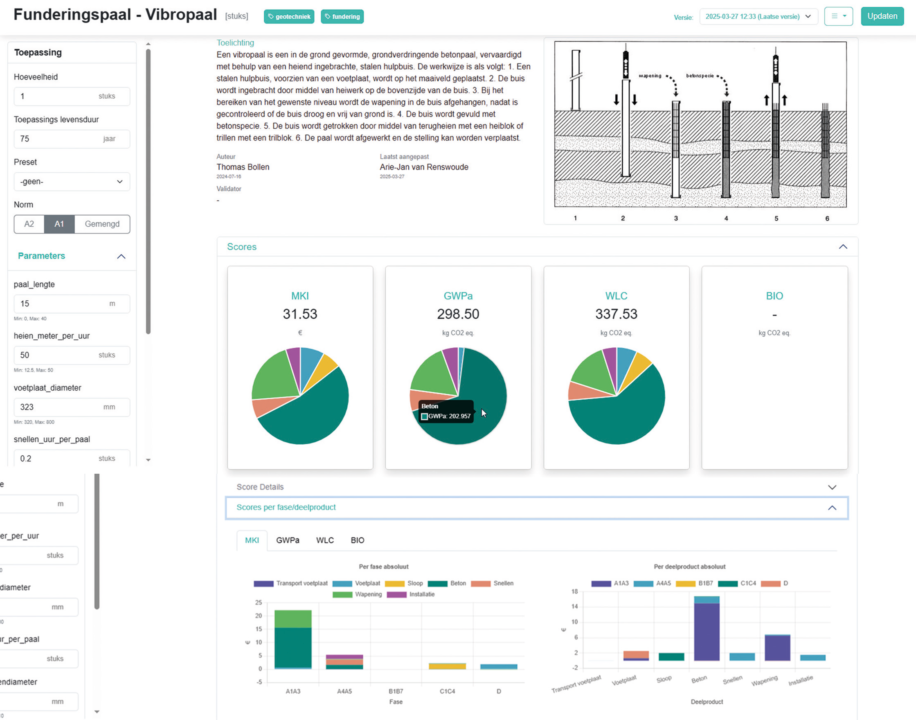
Task: Click the paal_lengte input field
Action: point(60,303)
